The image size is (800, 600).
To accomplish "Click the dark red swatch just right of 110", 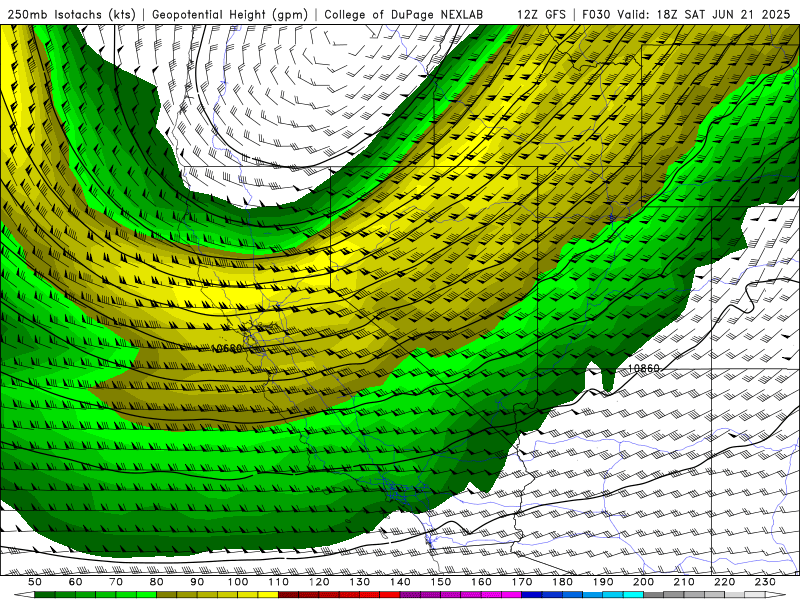I will coord(288,595).
